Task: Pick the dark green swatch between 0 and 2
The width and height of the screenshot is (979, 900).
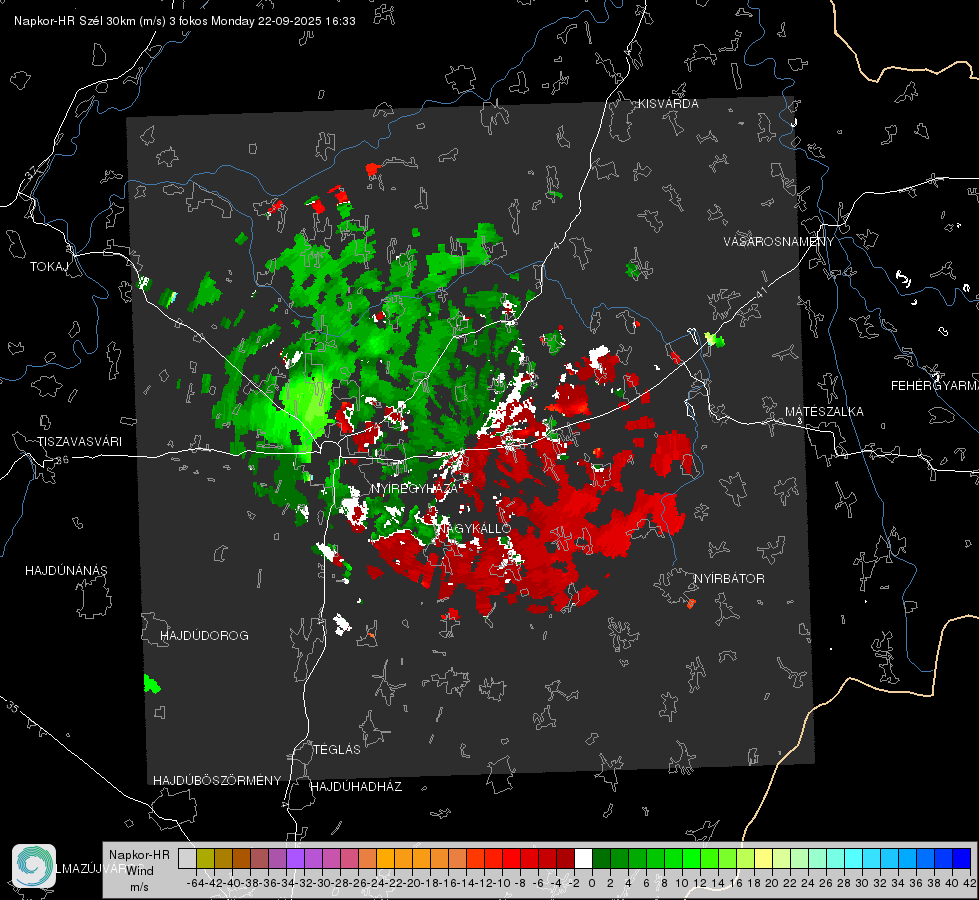Action: coord(601,858)
